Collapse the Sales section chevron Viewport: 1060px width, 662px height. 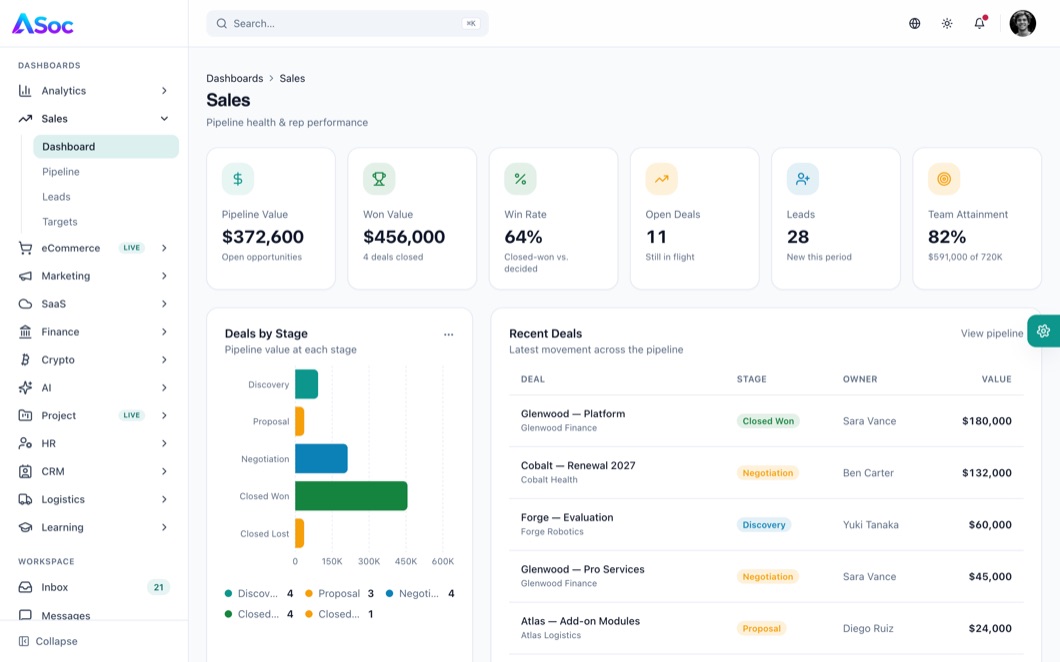click(x=164, y=118)
